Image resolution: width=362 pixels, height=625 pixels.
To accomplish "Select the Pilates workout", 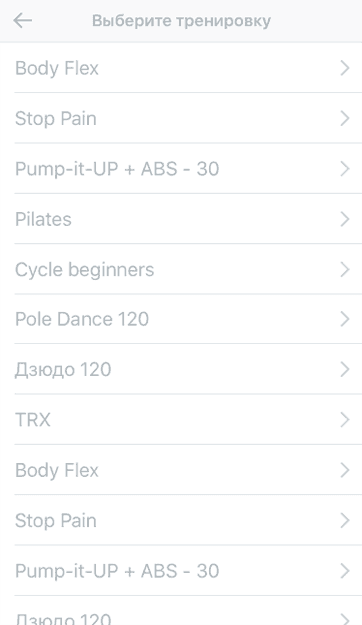I will [x=181, y=219].
